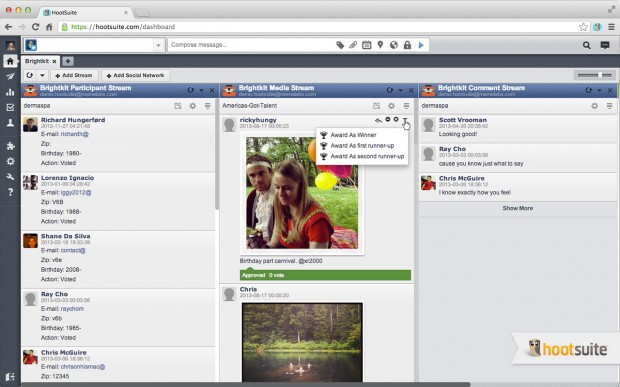Click the filter icon in Participant Stream toolbar
Screen dimensions: 620x387
pos(208,106)
